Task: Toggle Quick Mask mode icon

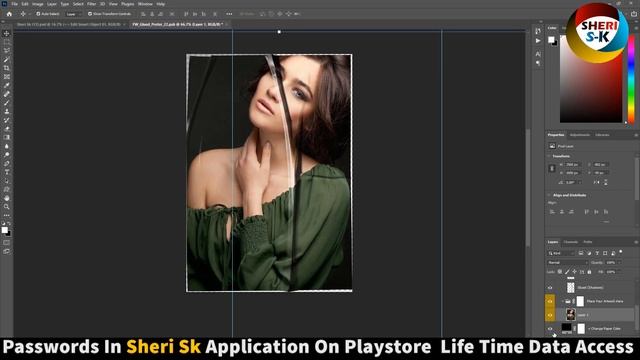Action: click(x=7, y=243)
